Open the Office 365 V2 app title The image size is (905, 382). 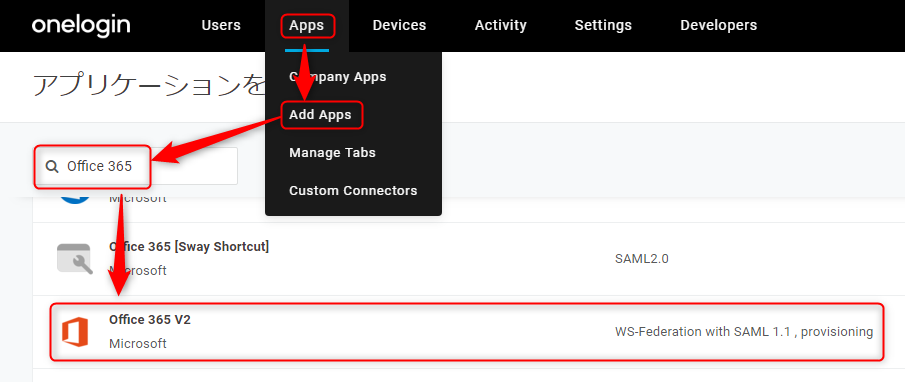pyautogui.click(x=149, y=320)
